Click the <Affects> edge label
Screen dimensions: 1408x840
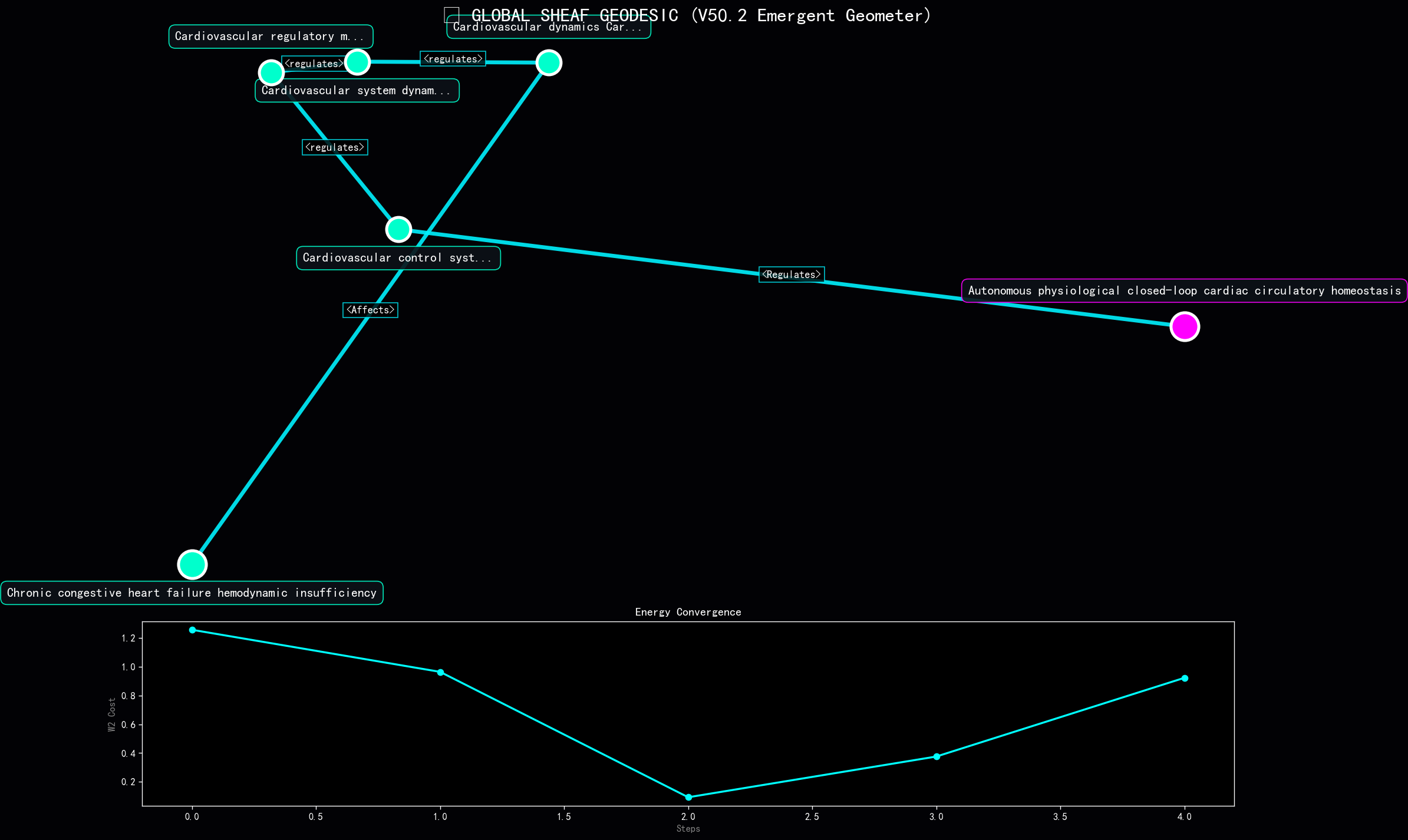[370, 310]
